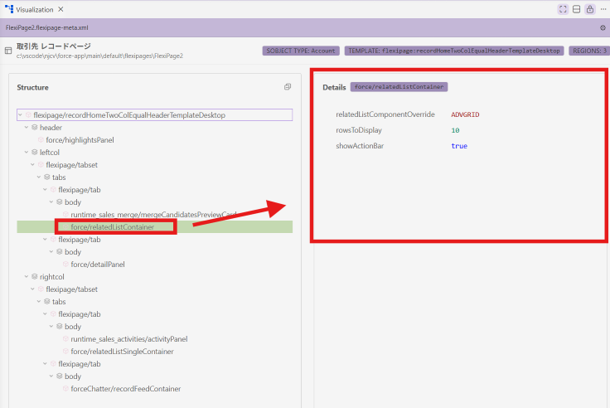Click the value 10 for rowsToDisplay
610x408 pixels.
tap(455, 131)
